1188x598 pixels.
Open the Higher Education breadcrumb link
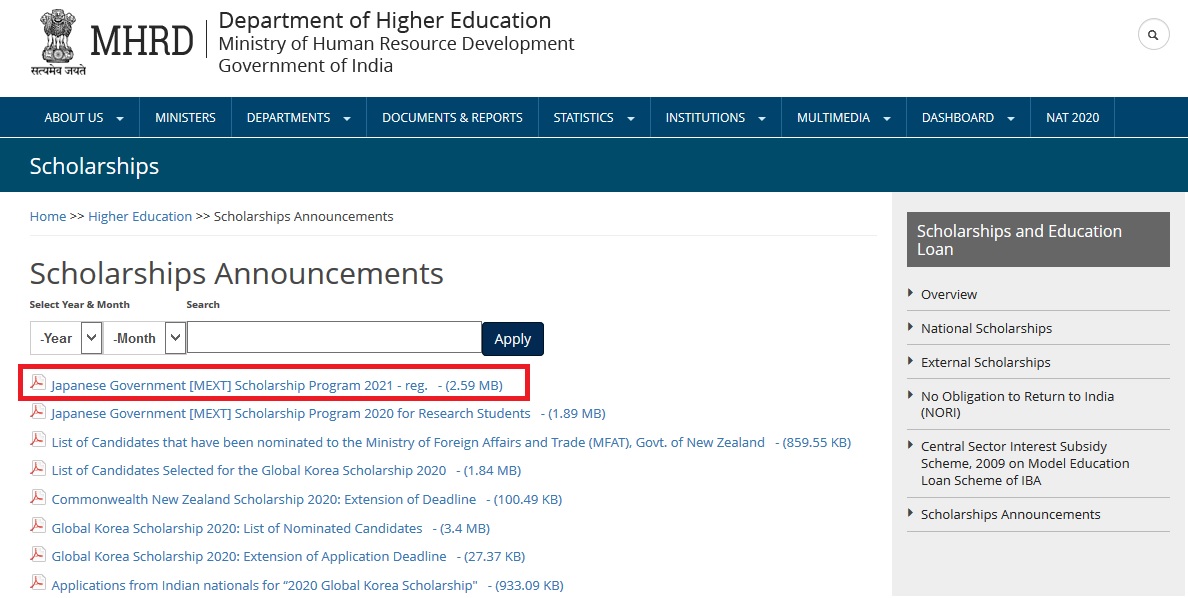tap(140, 216)
